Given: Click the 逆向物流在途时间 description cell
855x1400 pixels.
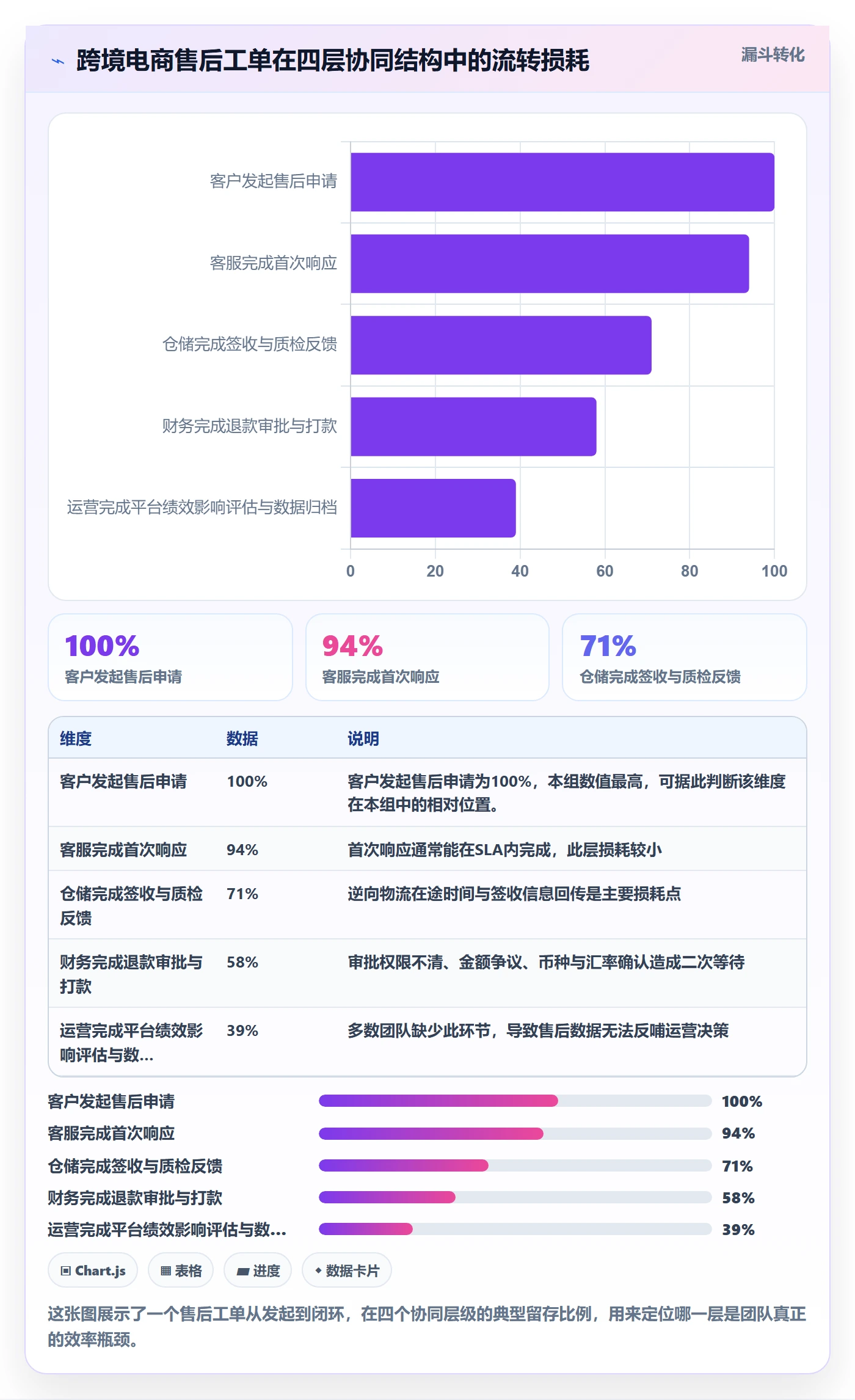Looking at the screenshot, I should click(x=514, y=894).
